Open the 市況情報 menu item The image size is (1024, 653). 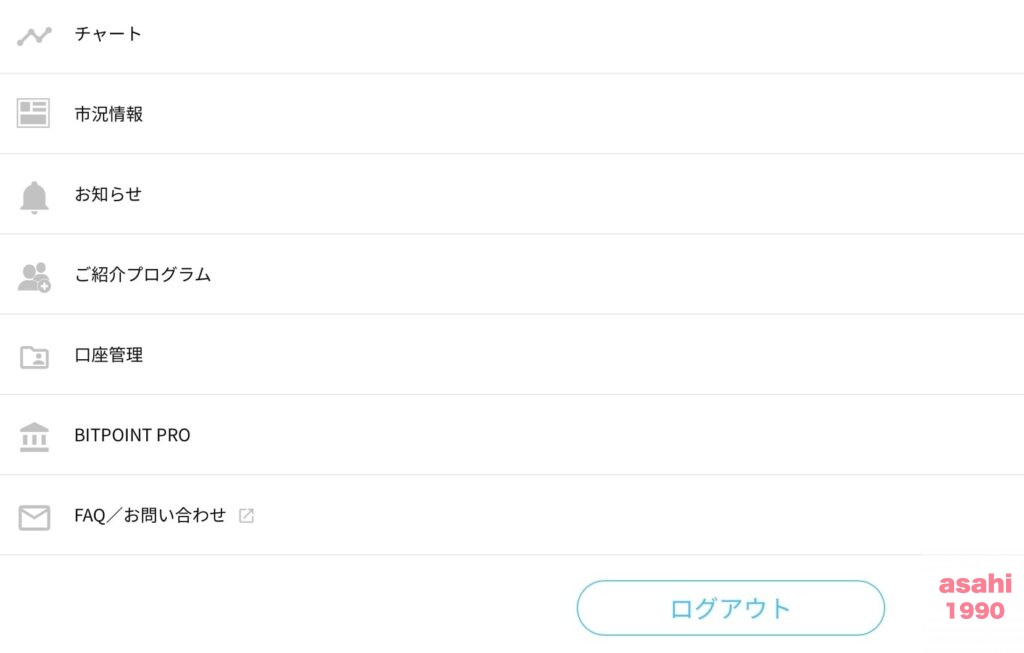point(108,114)
